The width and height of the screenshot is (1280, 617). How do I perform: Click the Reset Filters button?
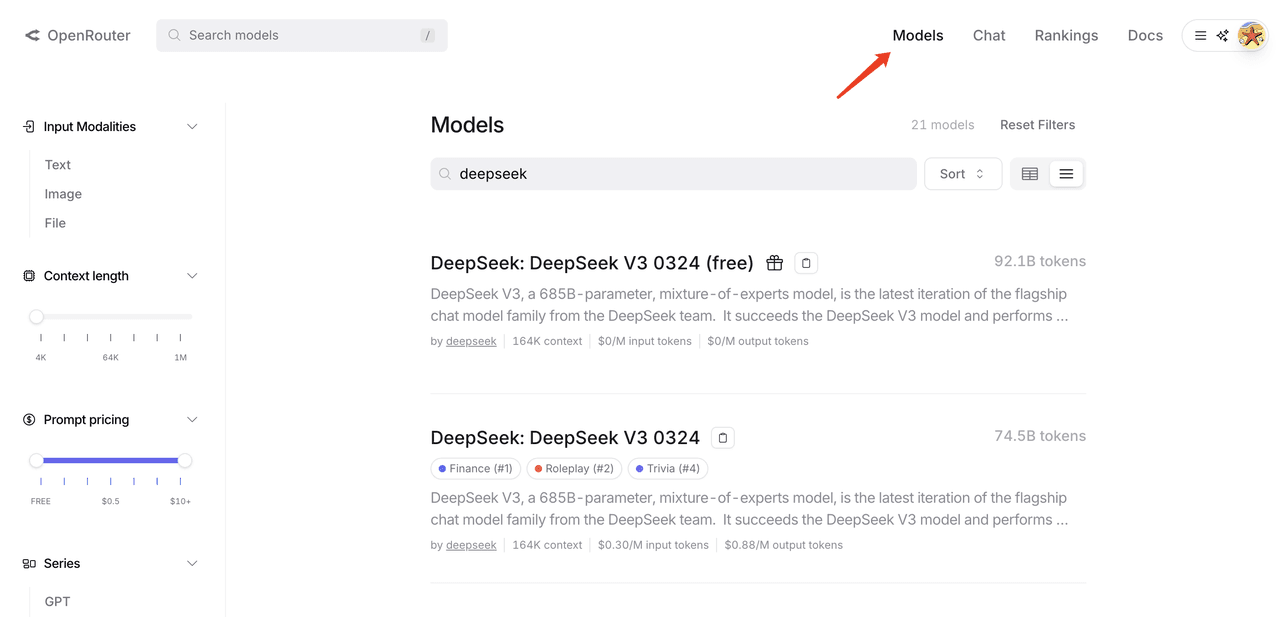click(x=1038, y=125)
